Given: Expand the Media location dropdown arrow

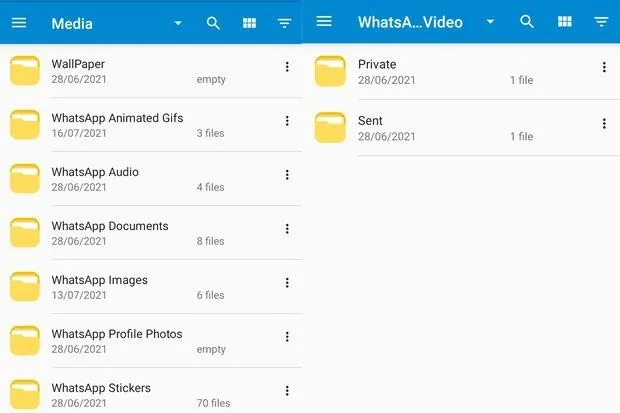Looking at the screenshot, I should [x=178, y=23].
